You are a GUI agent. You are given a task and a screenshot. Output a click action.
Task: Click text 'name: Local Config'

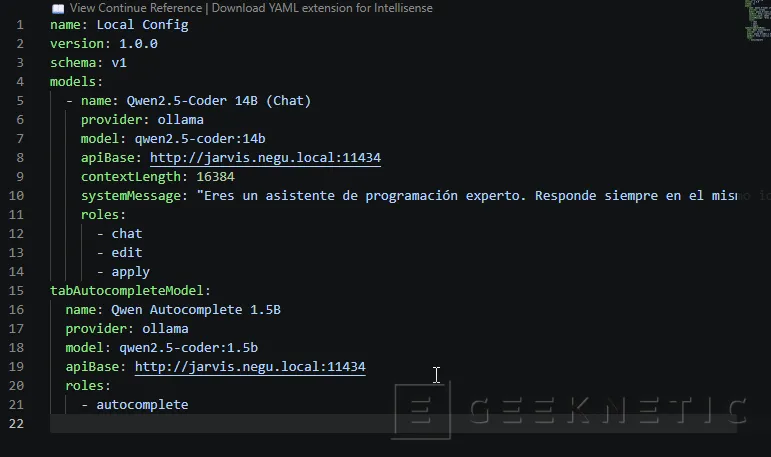119,25
